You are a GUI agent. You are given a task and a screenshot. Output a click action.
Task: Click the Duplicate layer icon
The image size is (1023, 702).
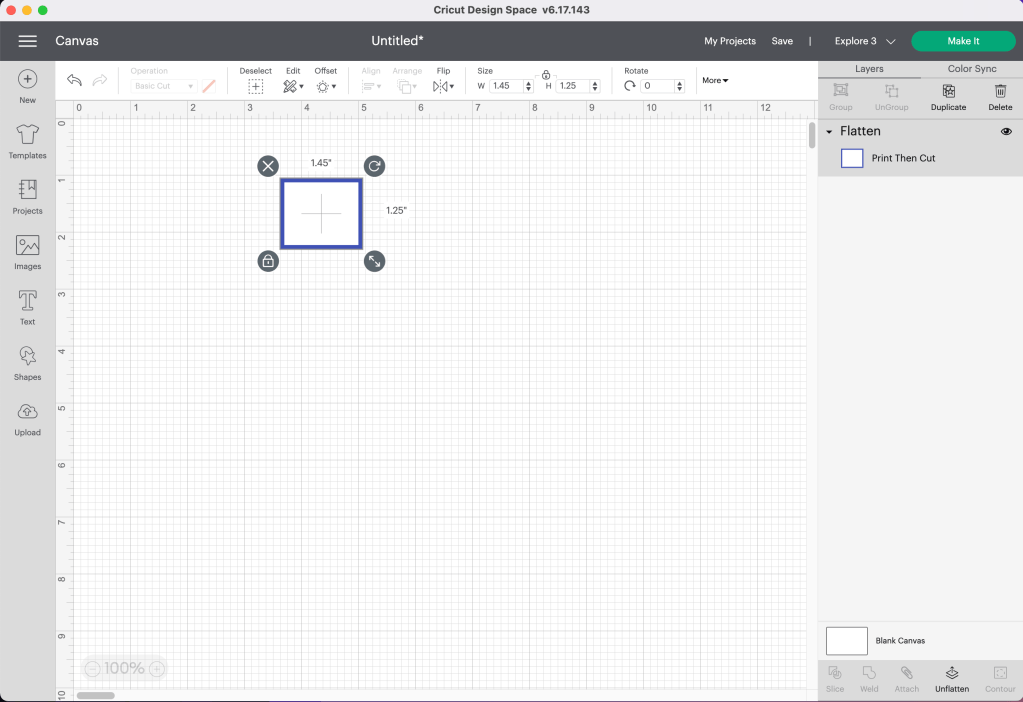(948, 96)
